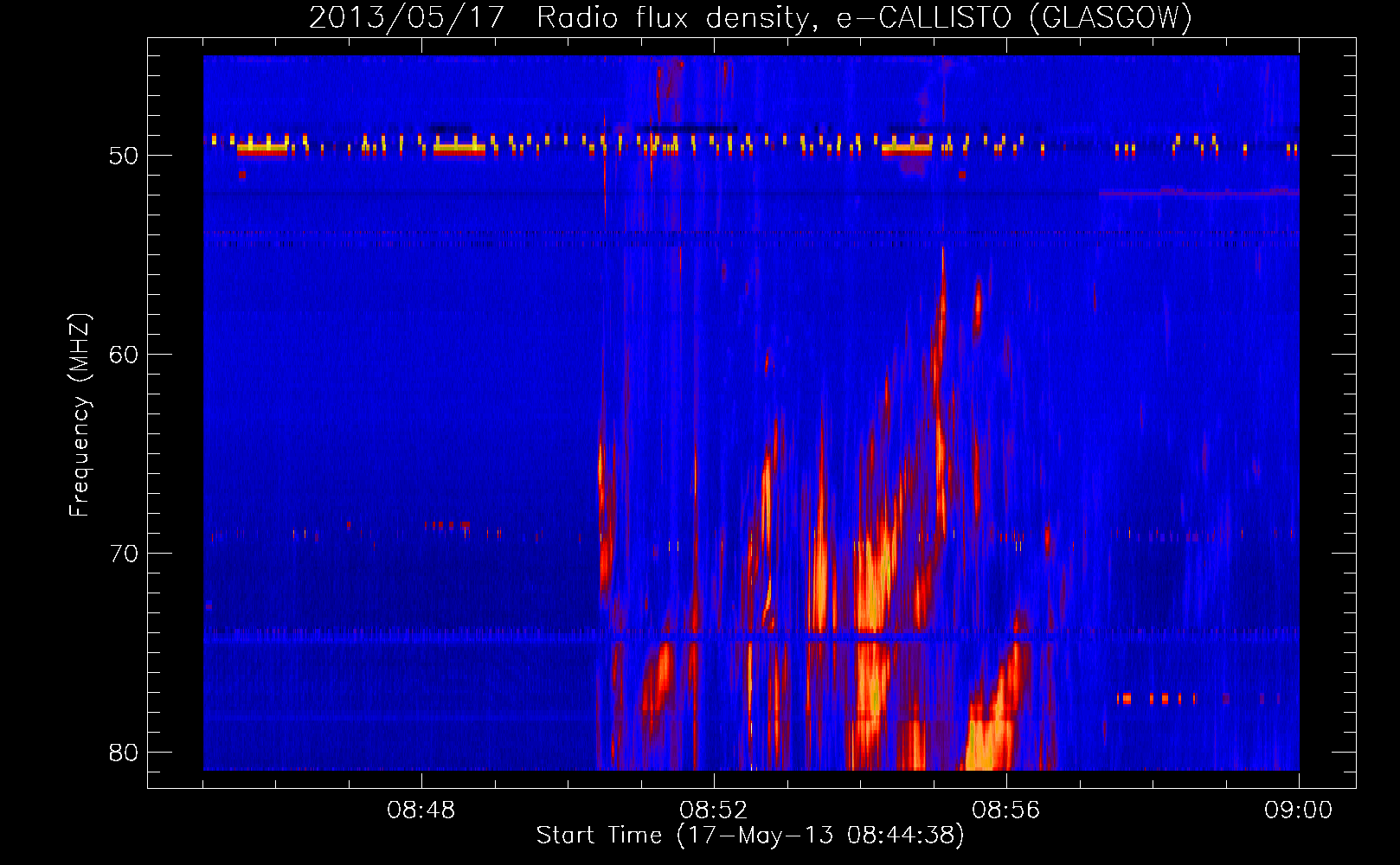Select the 'Frequency (MHZ)' axis label
Screen dimensions: 1400x865
80,414
